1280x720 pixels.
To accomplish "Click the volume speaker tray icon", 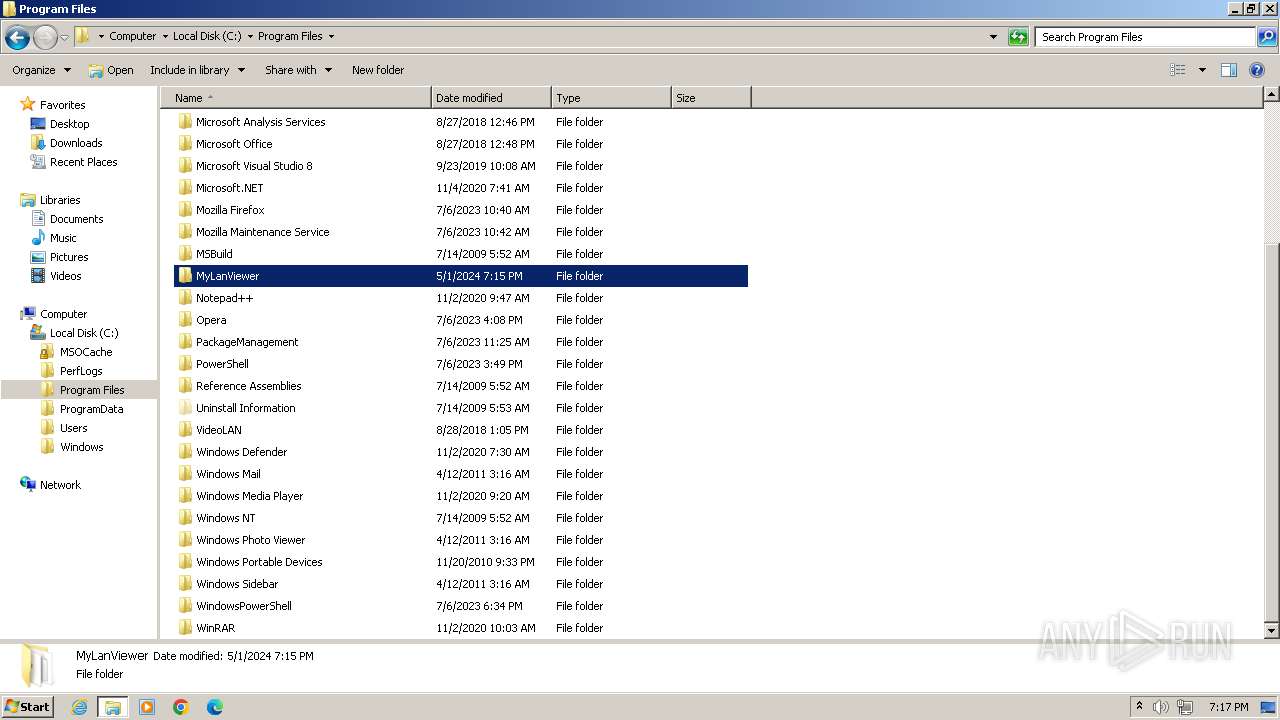I will (x=1161, y=707).
